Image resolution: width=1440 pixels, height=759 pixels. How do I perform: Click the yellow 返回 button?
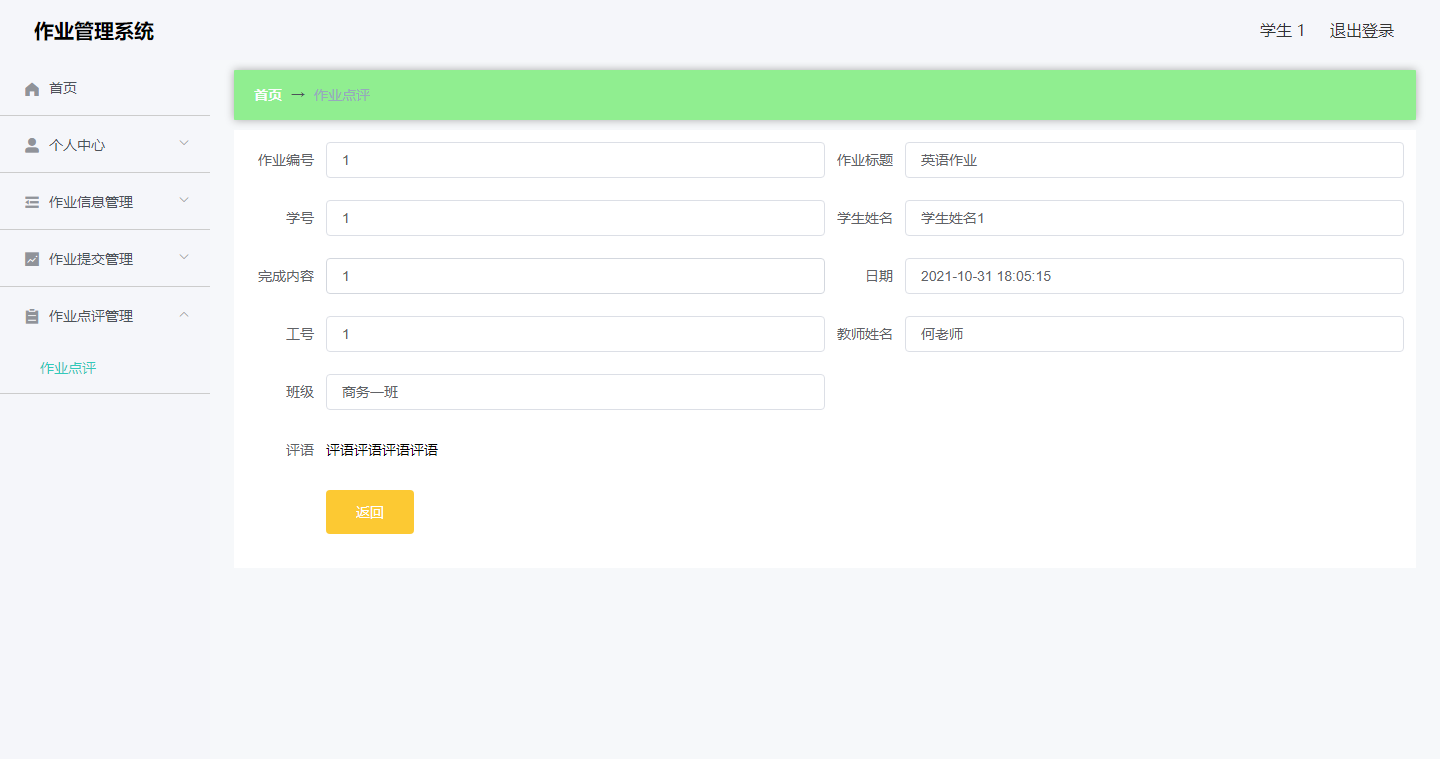pyautogui.click(x=370, y=512)
